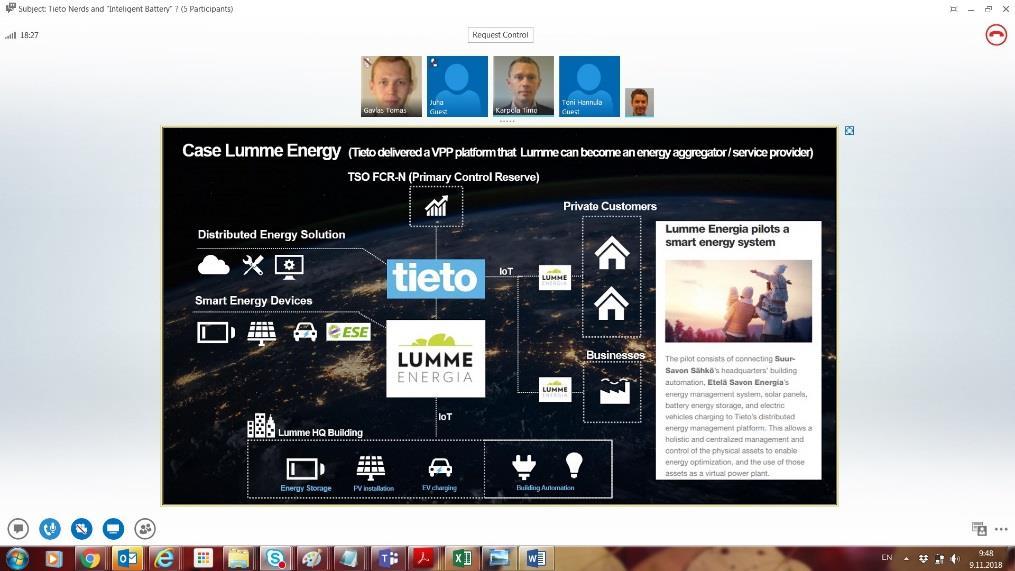Click the EN language indicator
Image resolution: width=1015 pixels, height=571 pixels.
[887, 557]
